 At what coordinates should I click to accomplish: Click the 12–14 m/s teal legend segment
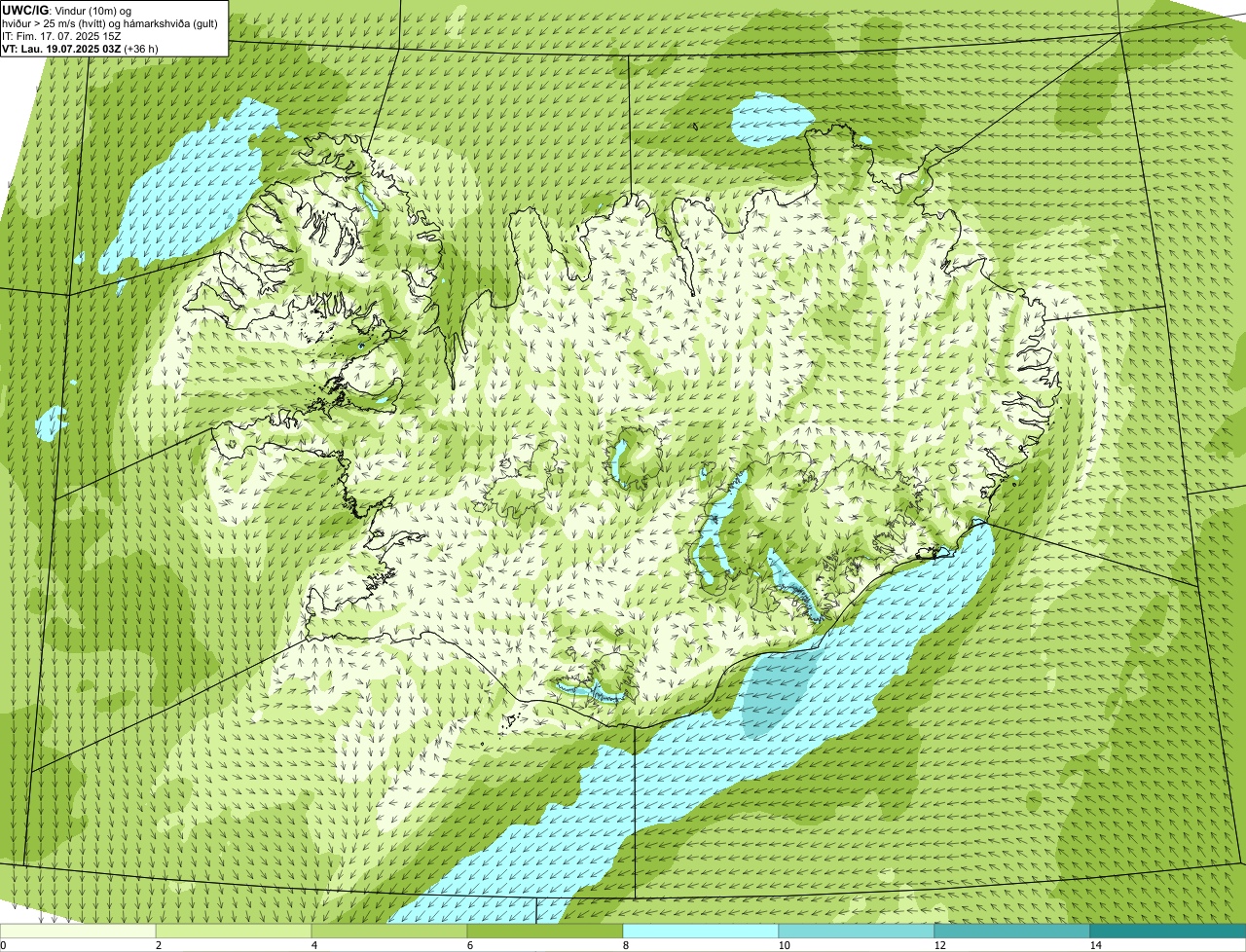tap(1012, 931)
